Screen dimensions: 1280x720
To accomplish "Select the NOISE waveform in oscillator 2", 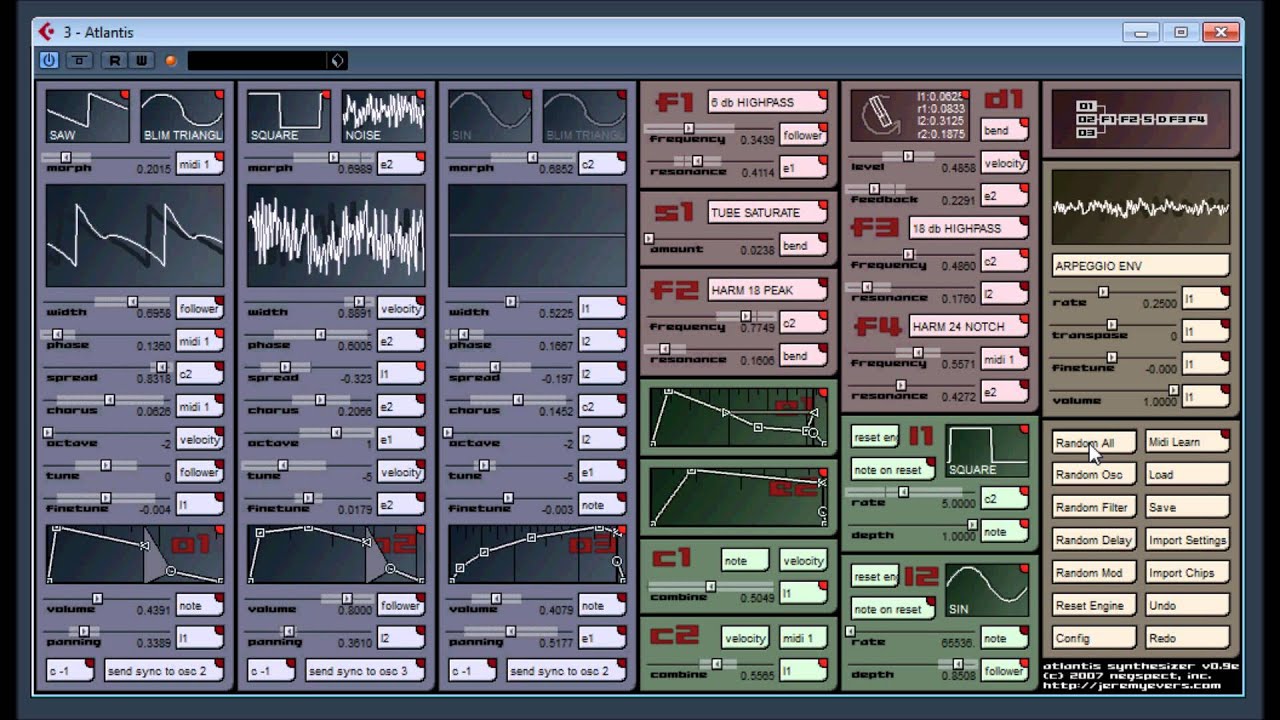I will (384, 116).
